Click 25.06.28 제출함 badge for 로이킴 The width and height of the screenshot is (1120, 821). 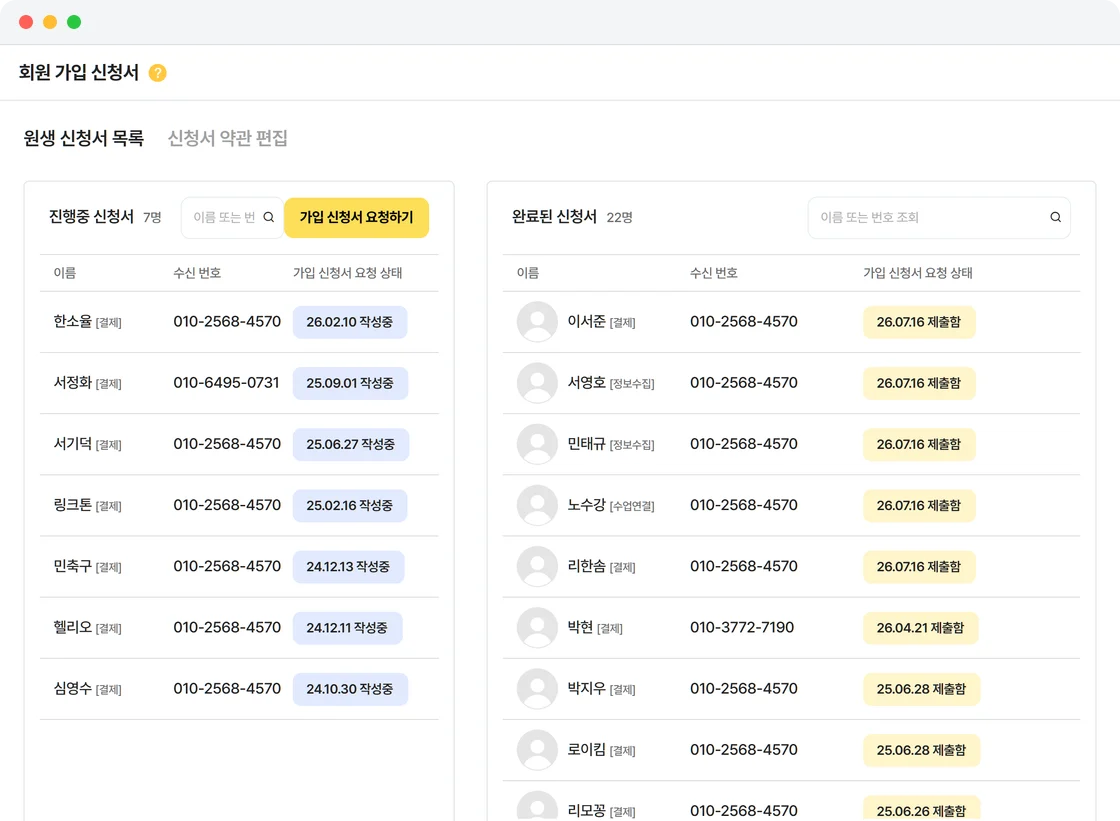click(921, 750)
